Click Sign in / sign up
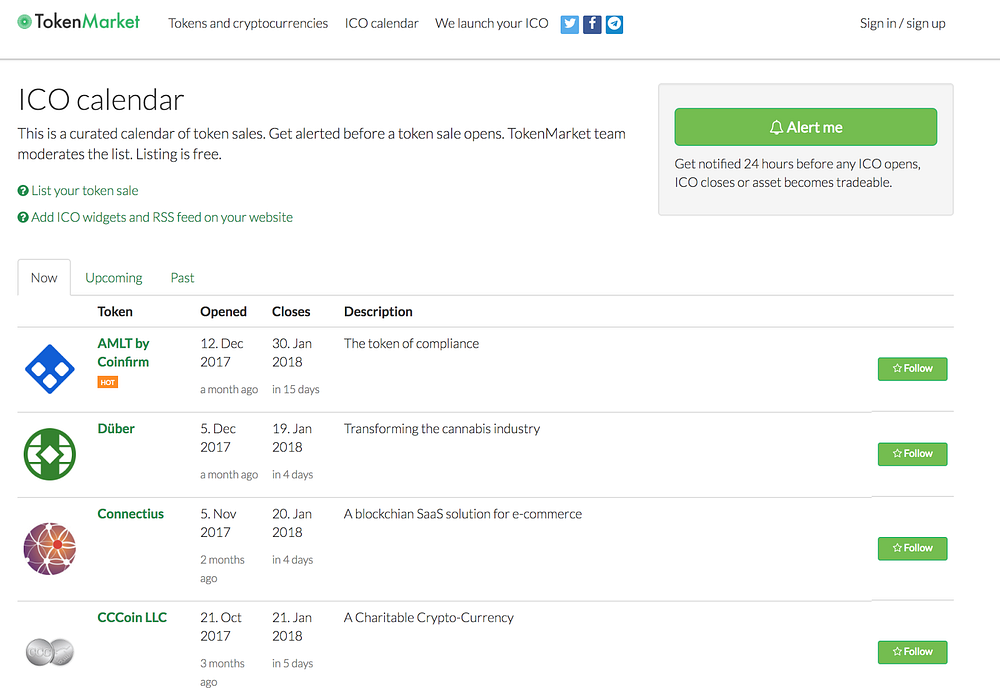The image size is (1000, 689). 902,23
